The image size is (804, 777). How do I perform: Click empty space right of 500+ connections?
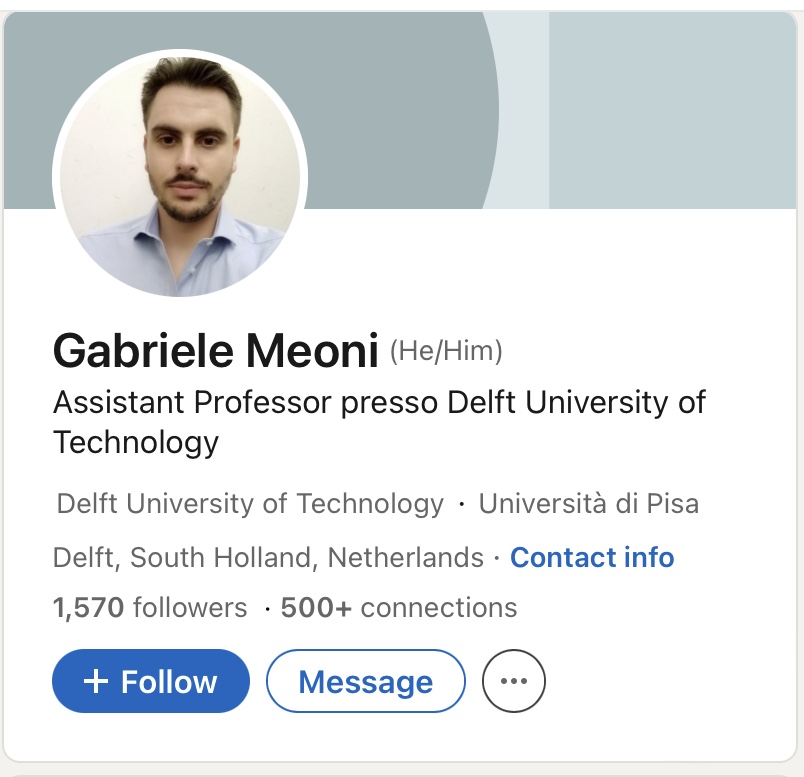(650, 607)
